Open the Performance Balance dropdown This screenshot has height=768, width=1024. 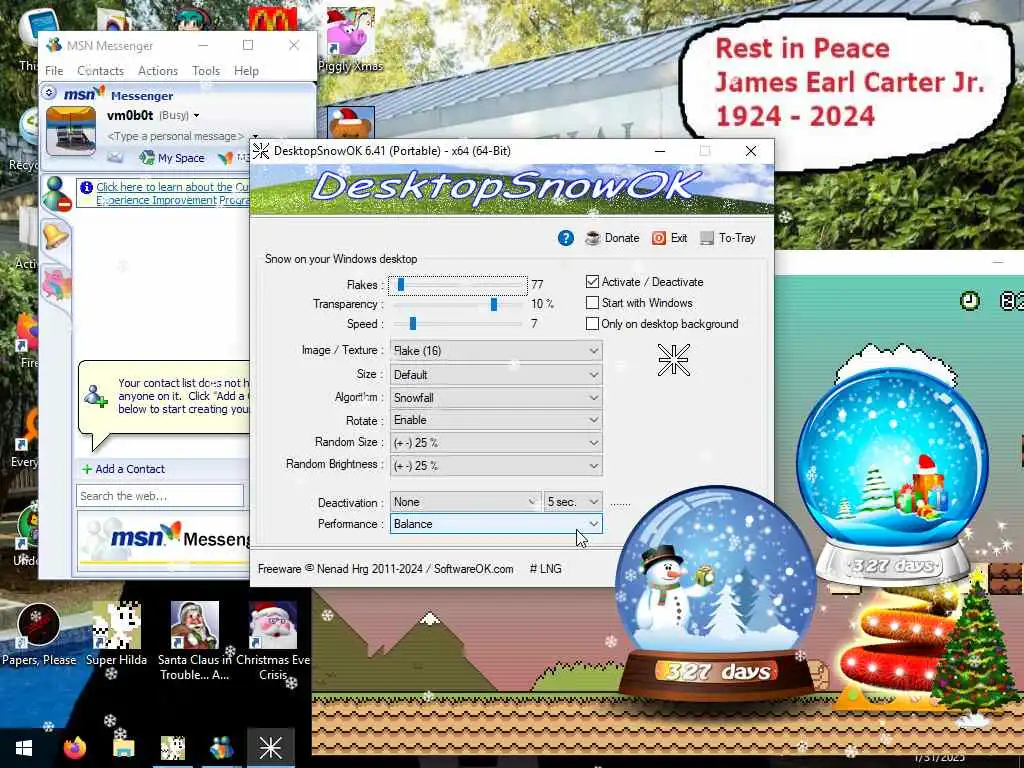(x=496, y=524)
